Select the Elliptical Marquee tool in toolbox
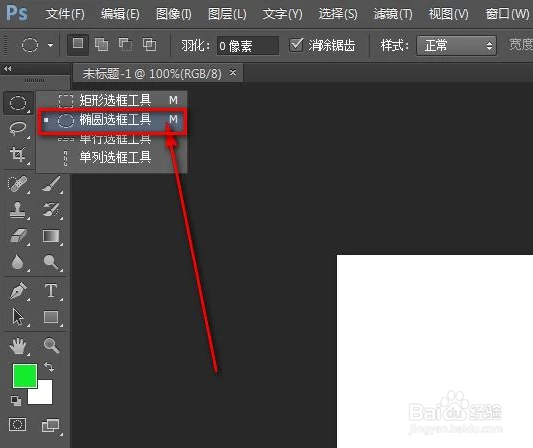The image size is (533, 448). (18, 103)
